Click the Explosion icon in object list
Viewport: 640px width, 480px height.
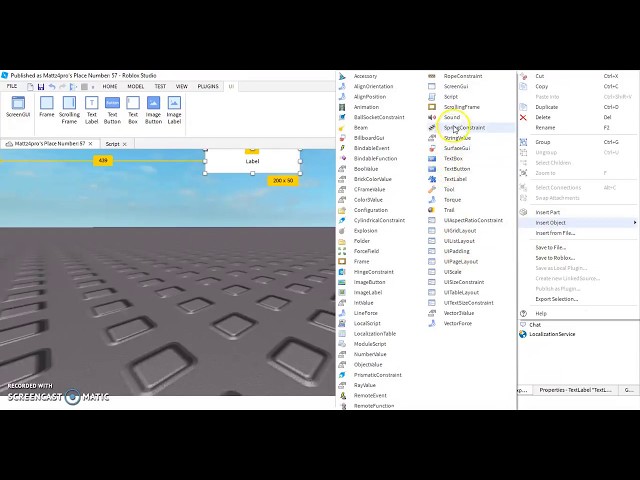pos(342,231)
